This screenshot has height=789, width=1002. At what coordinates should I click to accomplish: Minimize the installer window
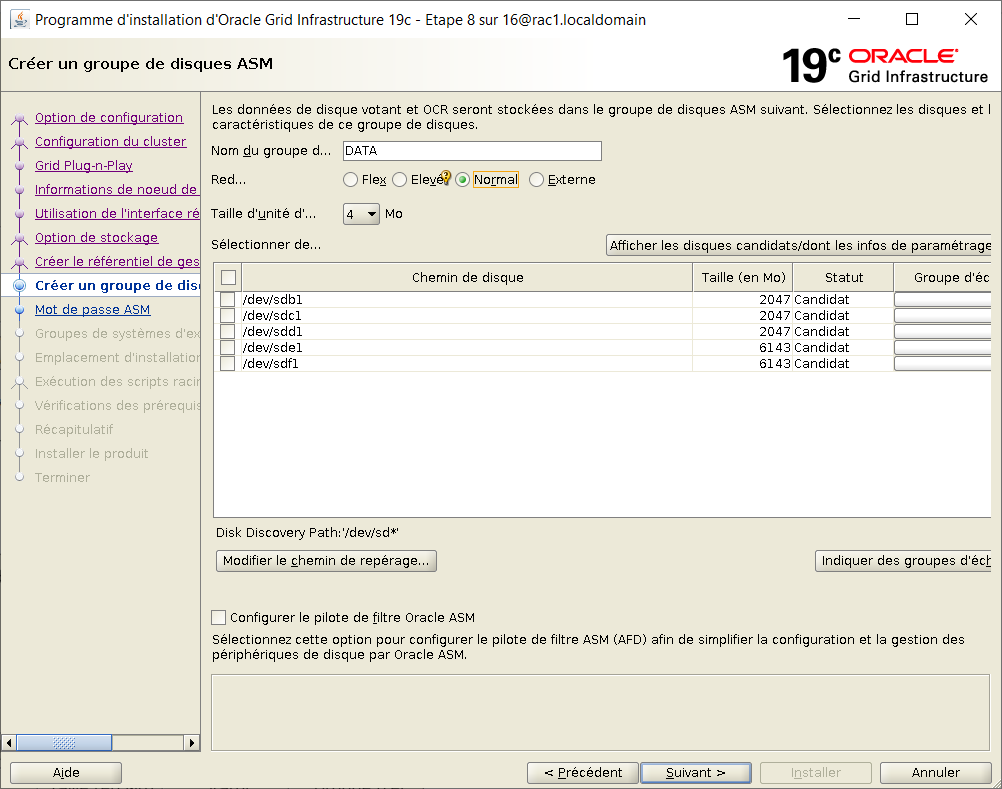click(x=854, y=20)
